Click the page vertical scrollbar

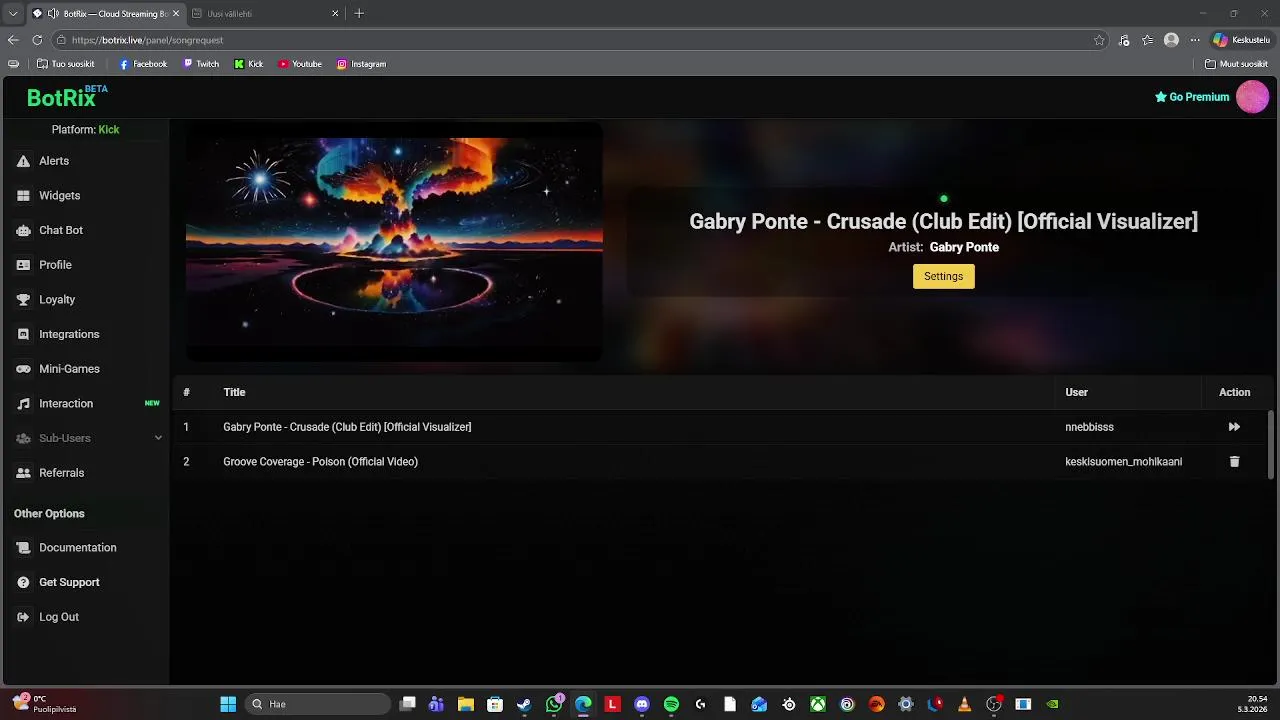coord(1271,445)
